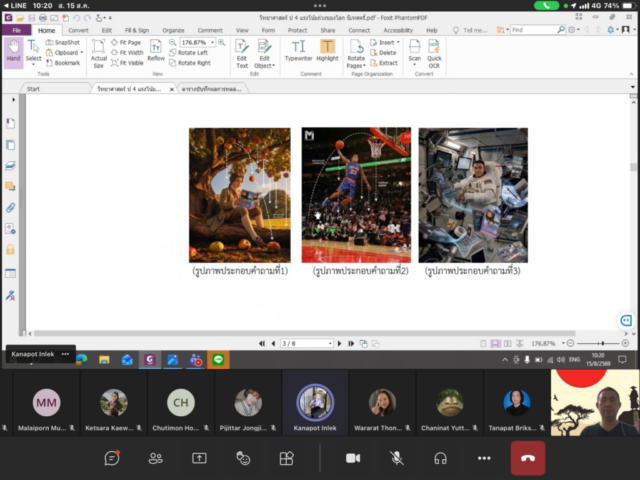The height and width of the screenshot is (480, 640).
Task: Choose the Select text tool
Action: click(33, 51)
